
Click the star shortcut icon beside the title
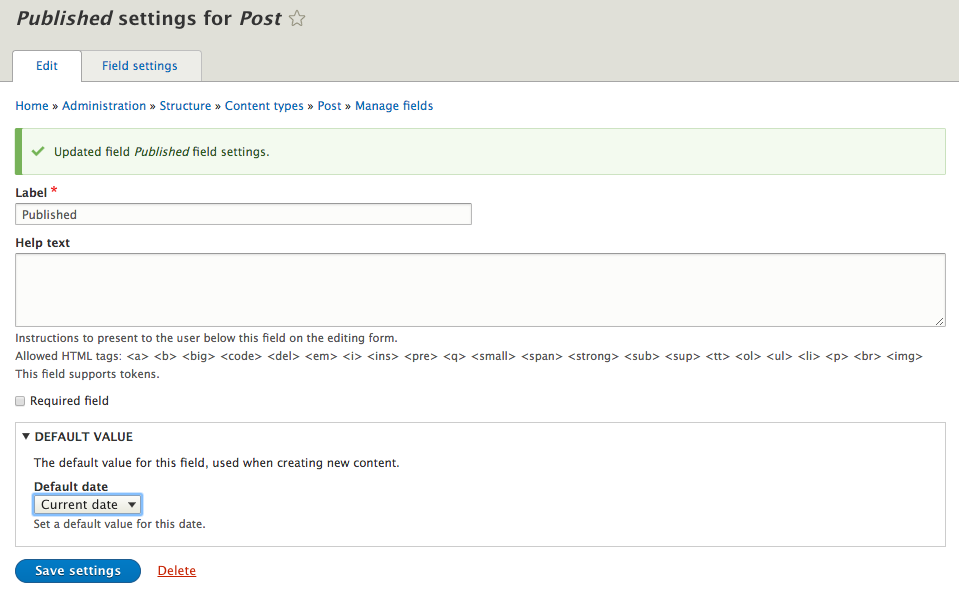[297, 19]
